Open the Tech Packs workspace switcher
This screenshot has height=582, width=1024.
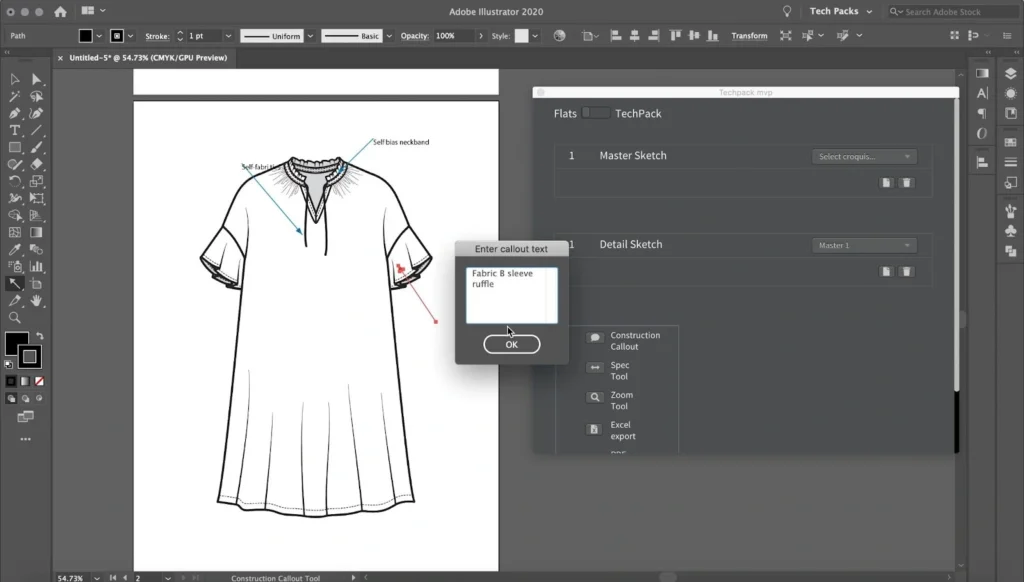click(840, 11)
